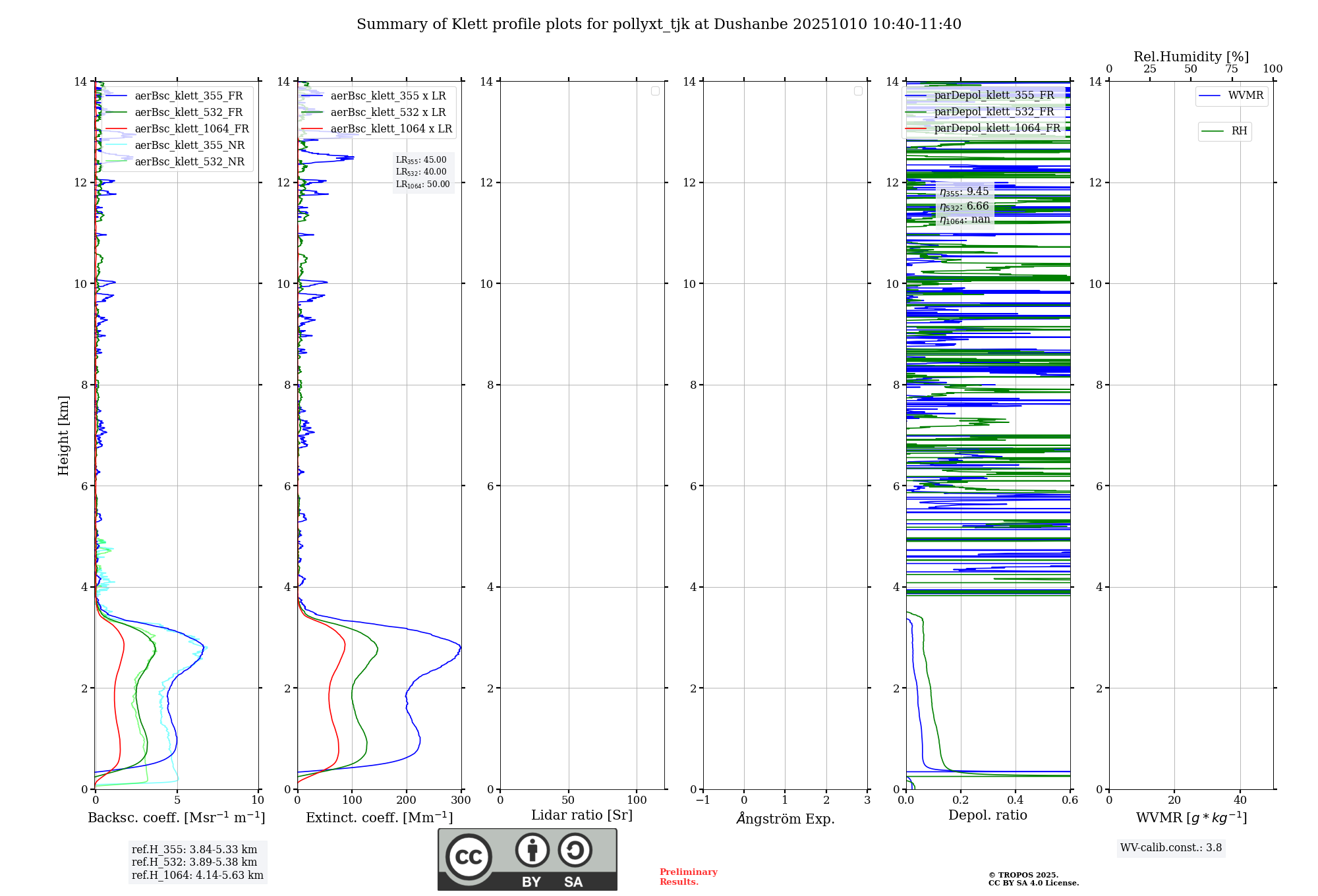Click the red line sample for aerBsc_klett_1064_FR
Screen dimensions: 1318x896
point(116,129)
